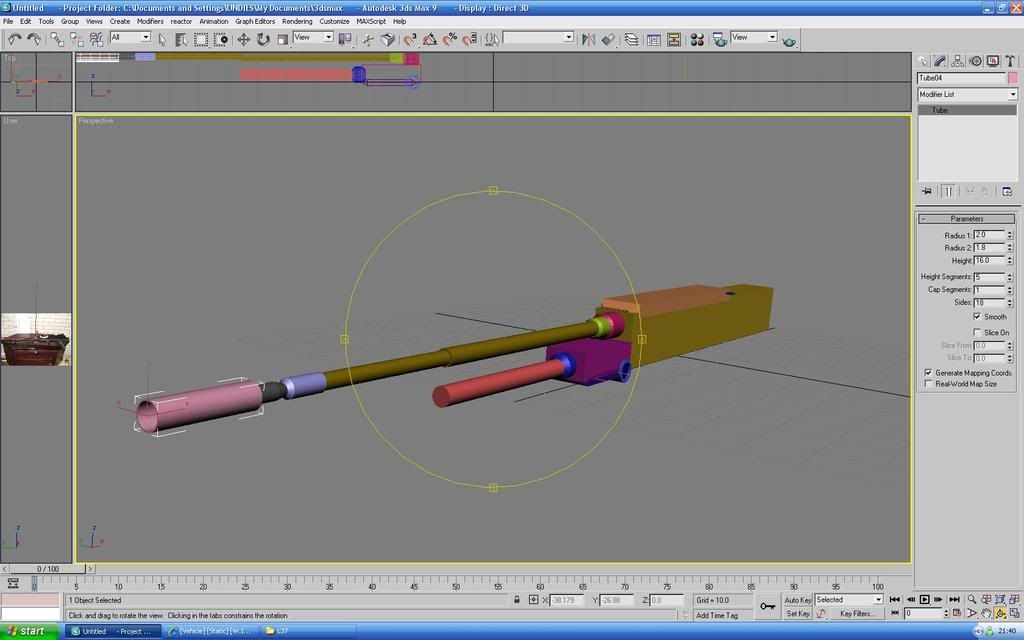
Task: Click the Undo arrow icon
Action: 15,39
